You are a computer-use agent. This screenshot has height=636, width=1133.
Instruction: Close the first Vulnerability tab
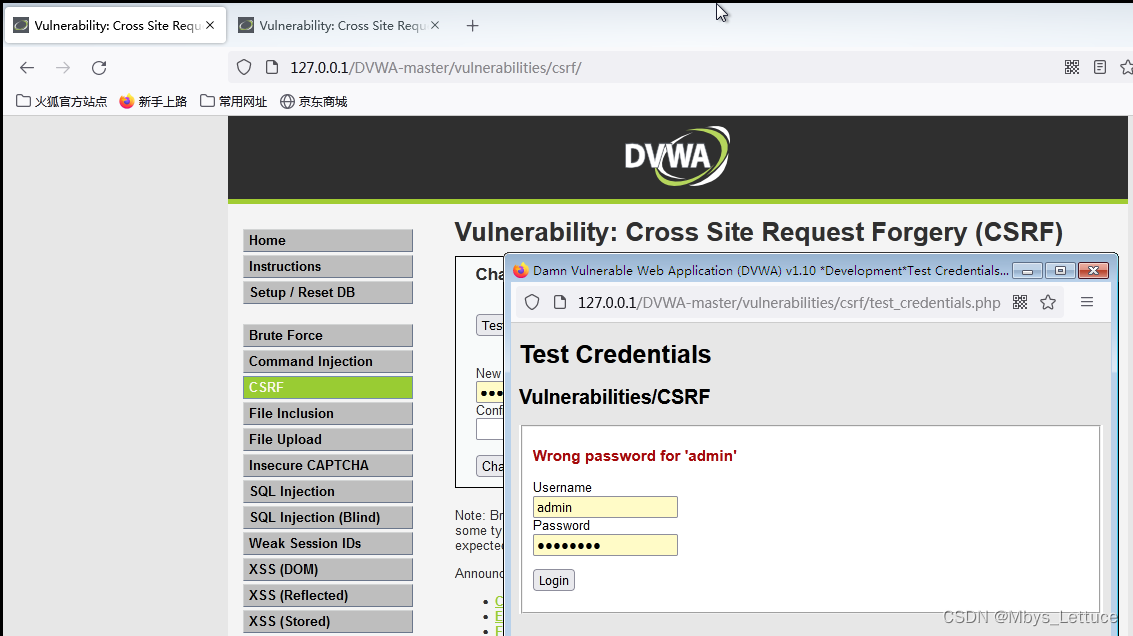pos(210,25)
